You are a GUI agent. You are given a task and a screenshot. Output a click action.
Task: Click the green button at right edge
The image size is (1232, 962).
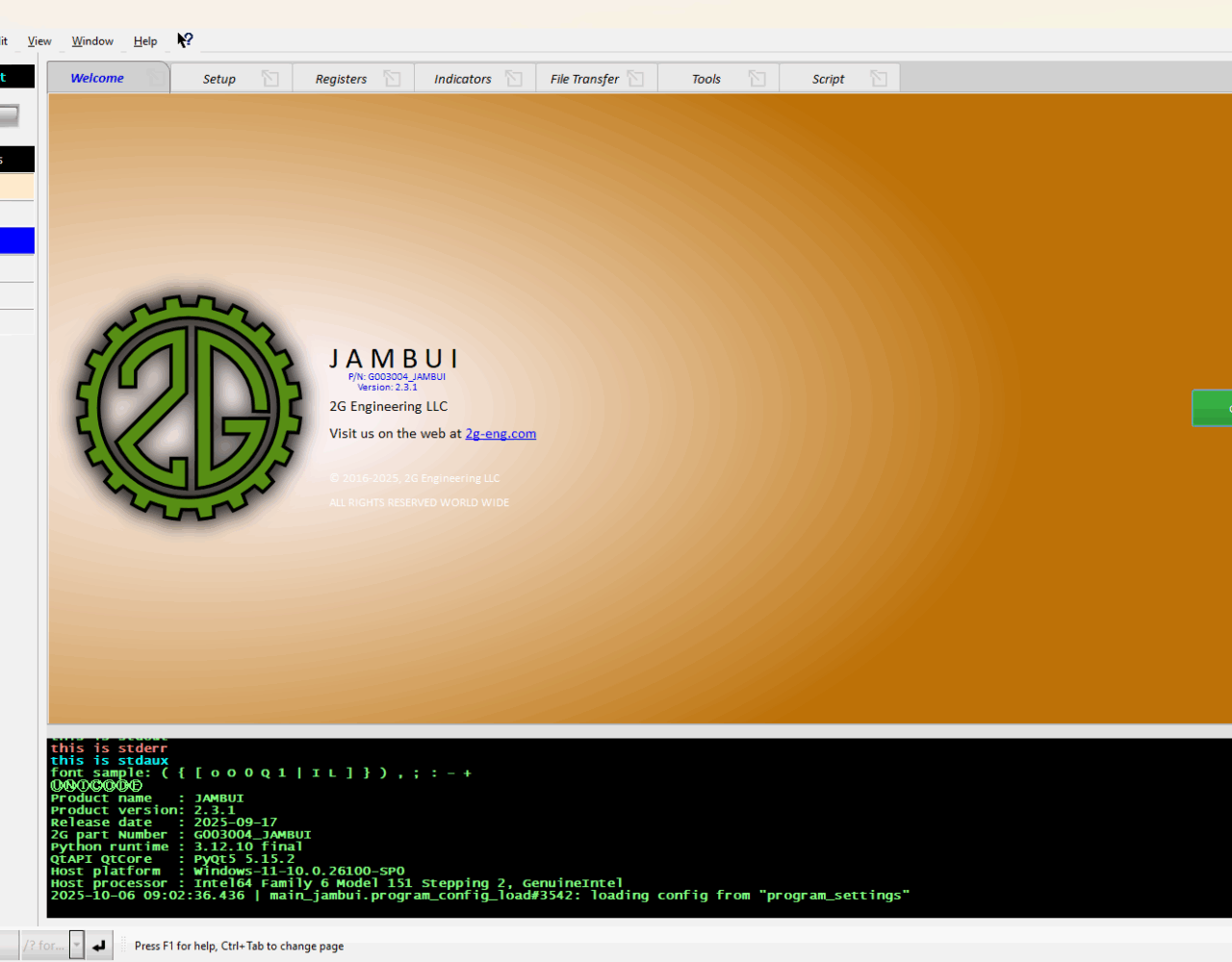coord(1213,408)
